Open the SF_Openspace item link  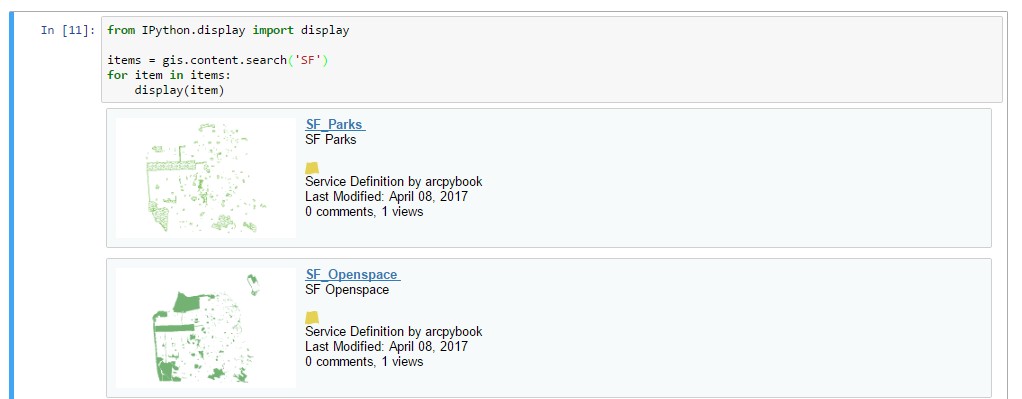(353, 274)
